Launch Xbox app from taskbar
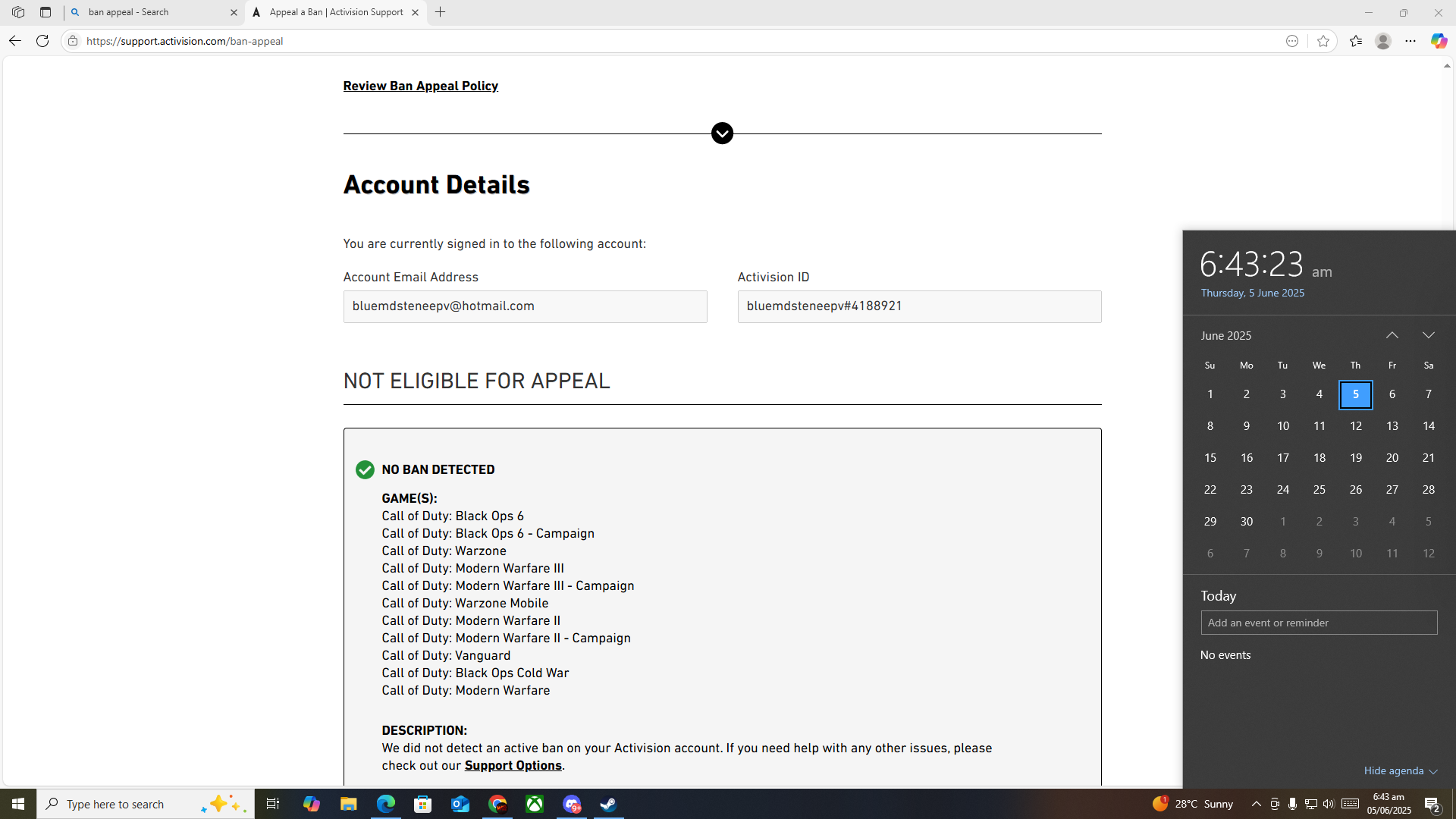 point(535,804)
